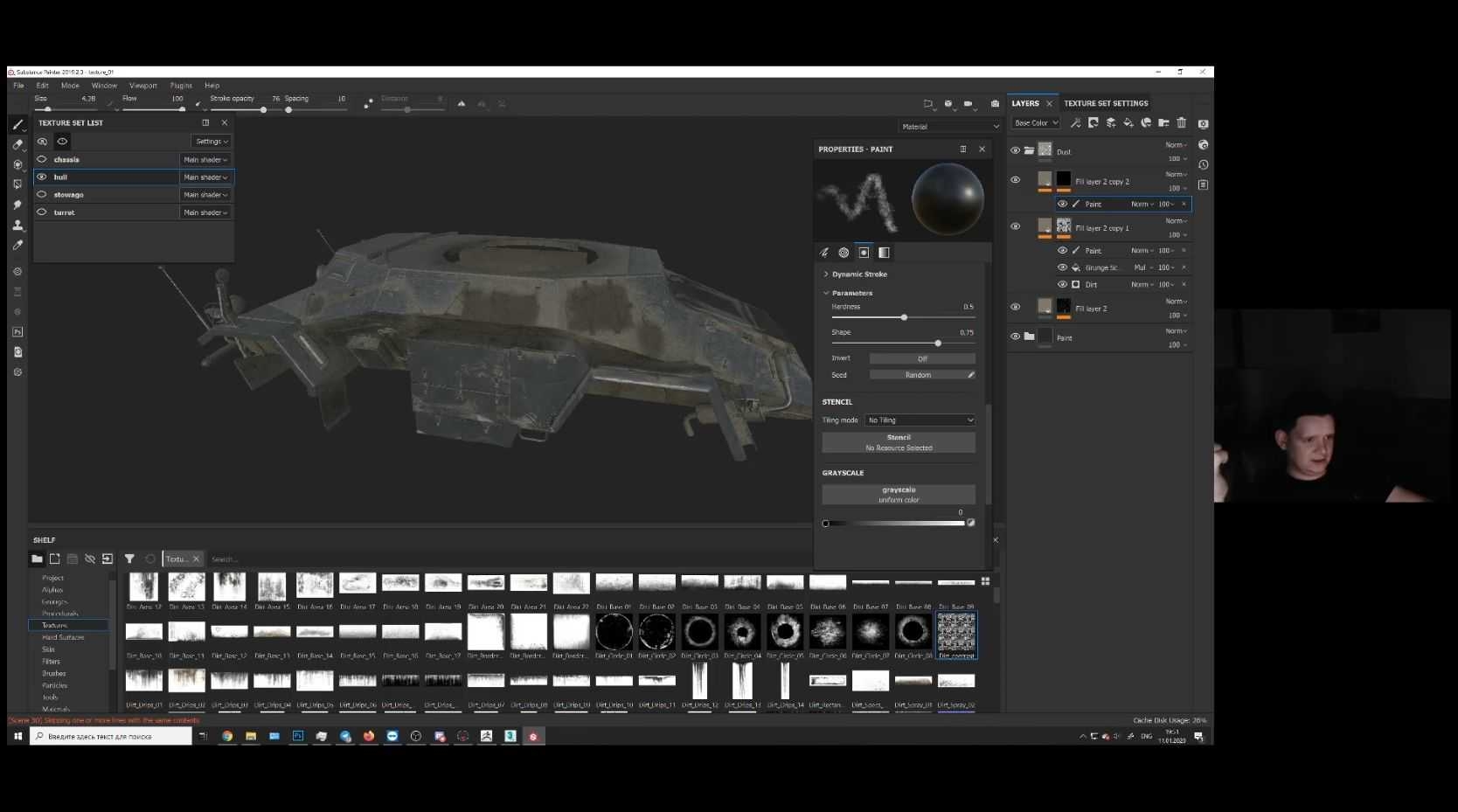Open Main shader dropdown for chassis
Image resolution: width=1458 pixels, height=812 pixels.
(x=205, y=160)
